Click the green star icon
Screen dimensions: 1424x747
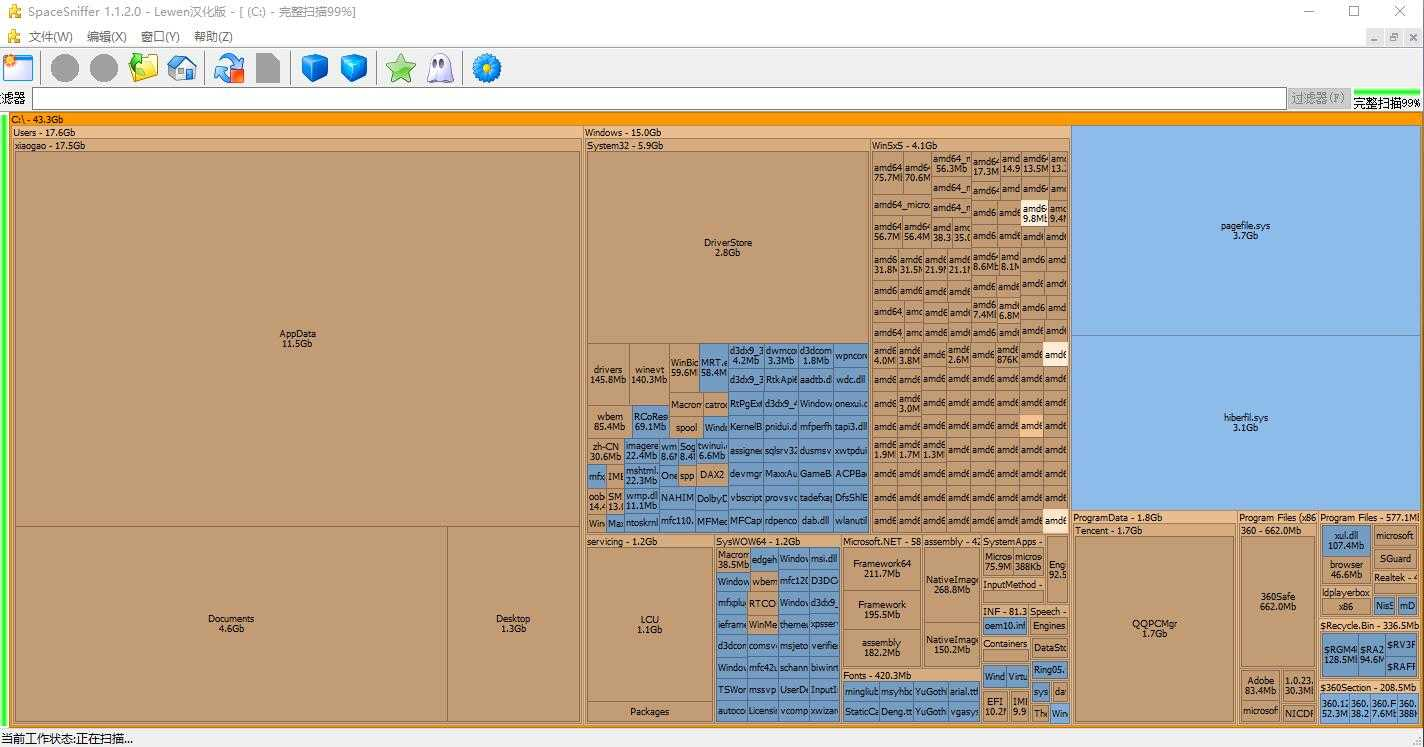click(x=401, y=68)
